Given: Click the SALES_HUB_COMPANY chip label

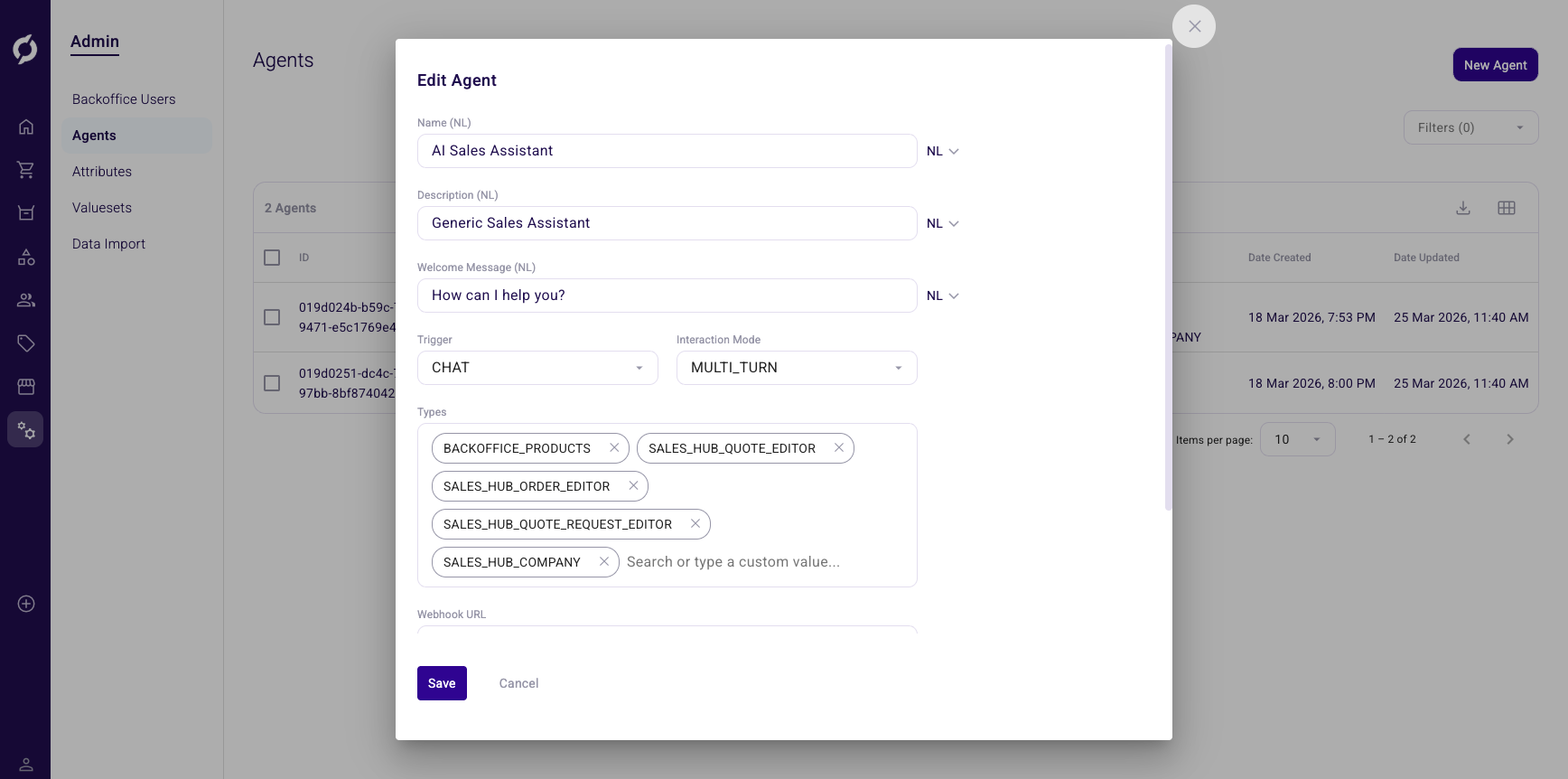Looking at the screenshot, I should pos(511,562).
